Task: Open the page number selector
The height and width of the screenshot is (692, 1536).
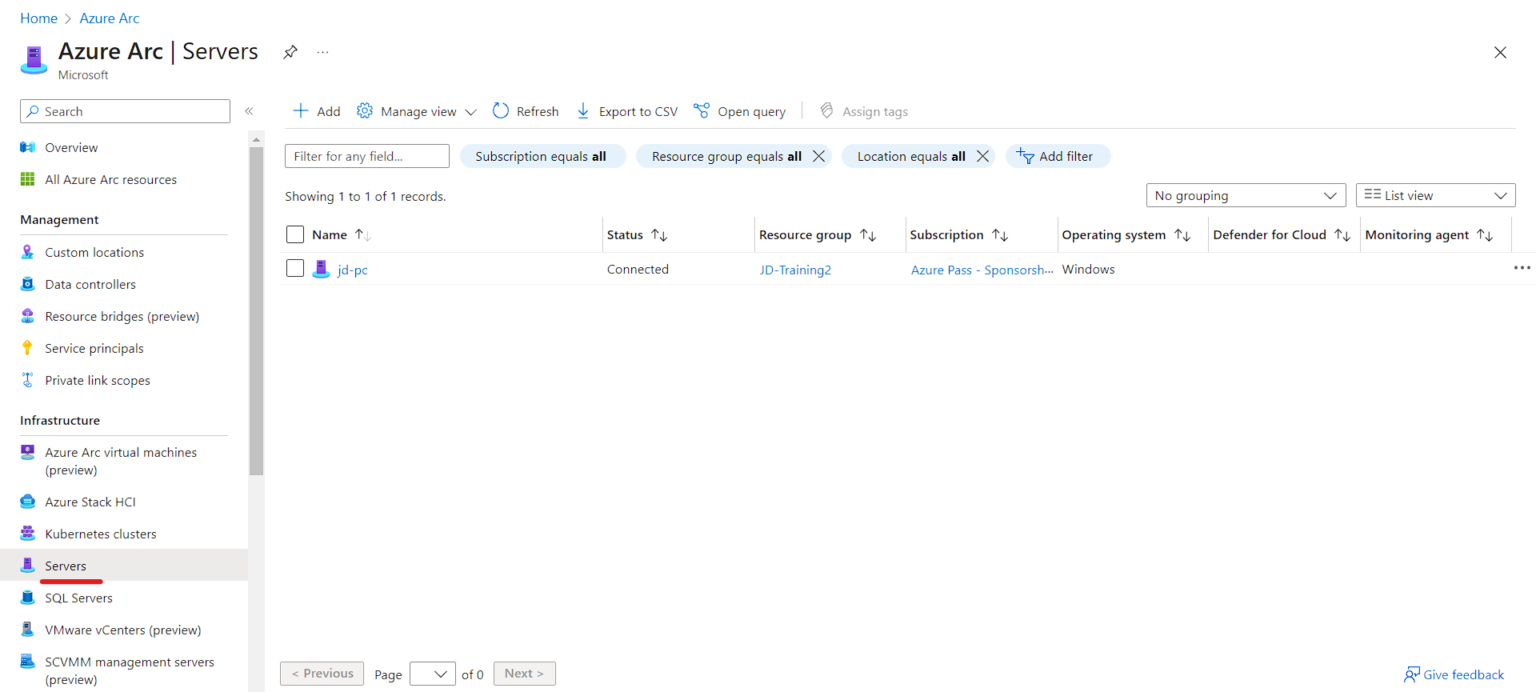Action: 432,673
